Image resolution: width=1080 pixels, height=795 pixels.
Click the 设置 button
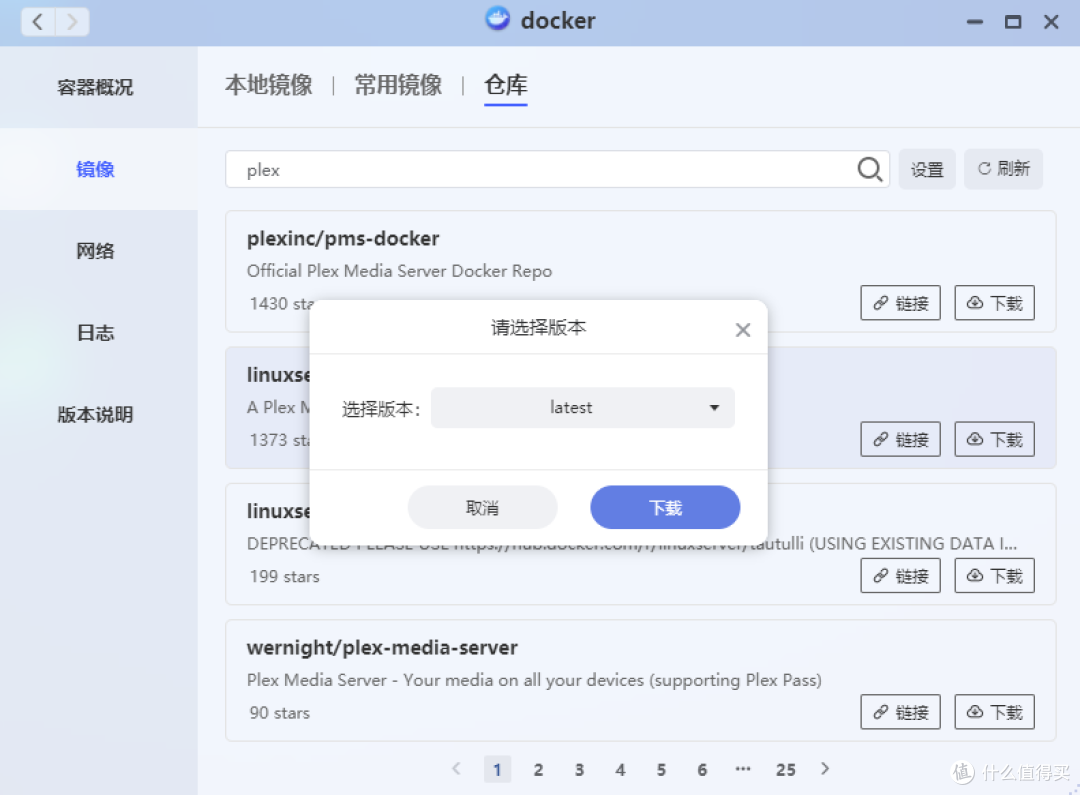point(927,169)
